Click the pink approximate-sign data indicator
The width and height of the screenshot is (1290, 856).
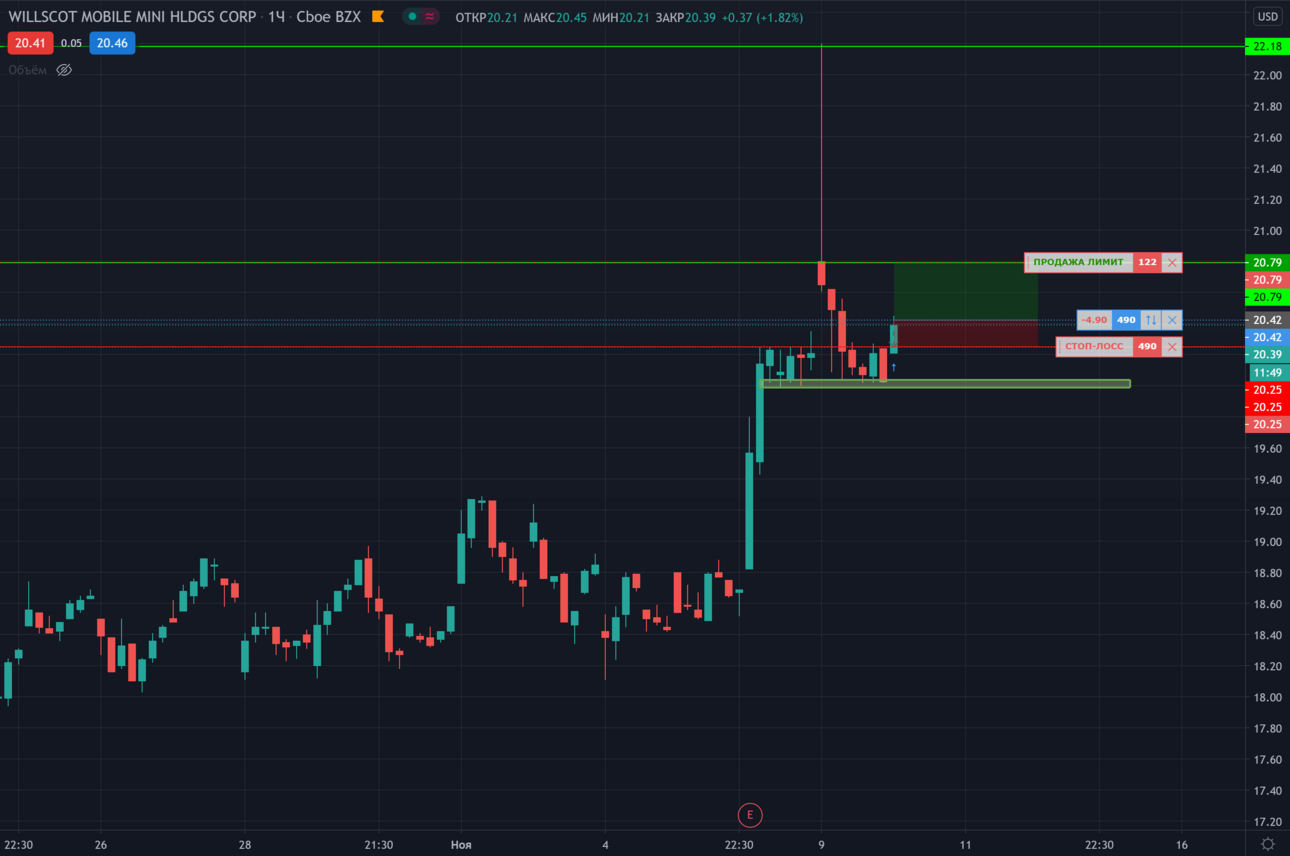(x=429, y=17)
